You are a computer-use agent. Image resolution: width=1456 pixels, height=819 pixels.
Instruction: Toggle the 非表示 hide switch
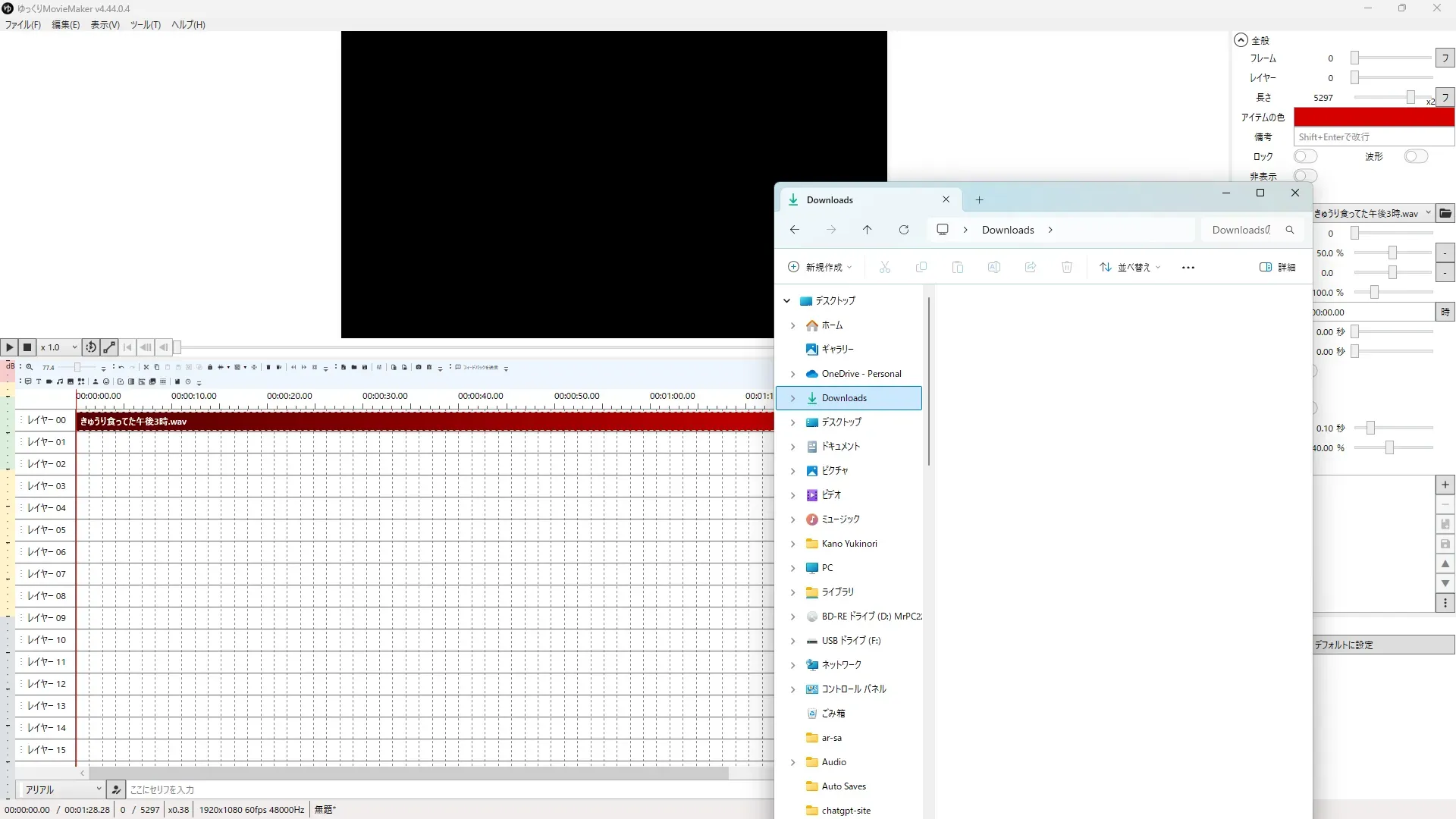tap(1305, 176)
